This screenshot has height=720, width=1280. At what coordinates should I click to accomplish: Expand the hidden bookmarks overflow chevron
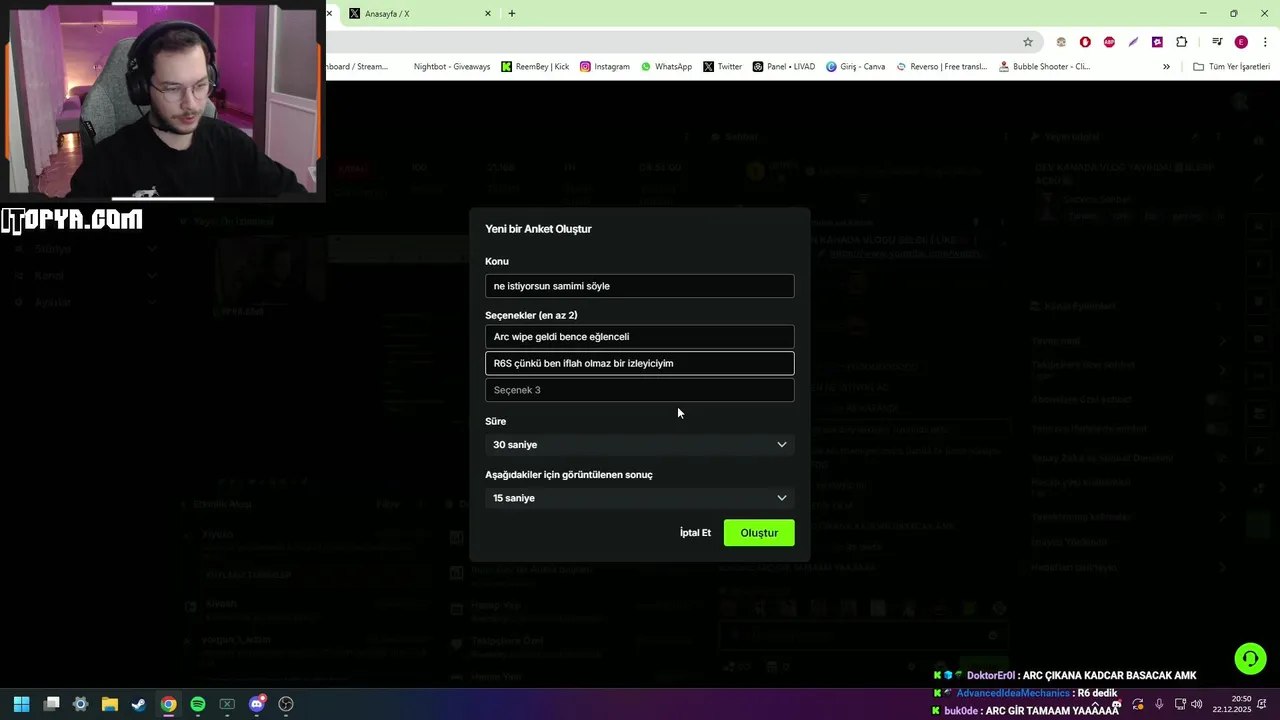1166,67
